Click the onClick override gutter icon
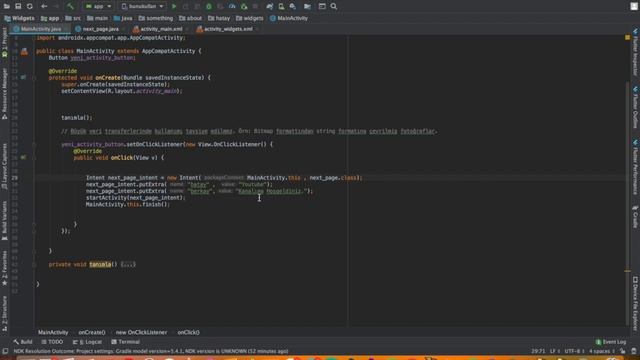 [x=24, y=158]
